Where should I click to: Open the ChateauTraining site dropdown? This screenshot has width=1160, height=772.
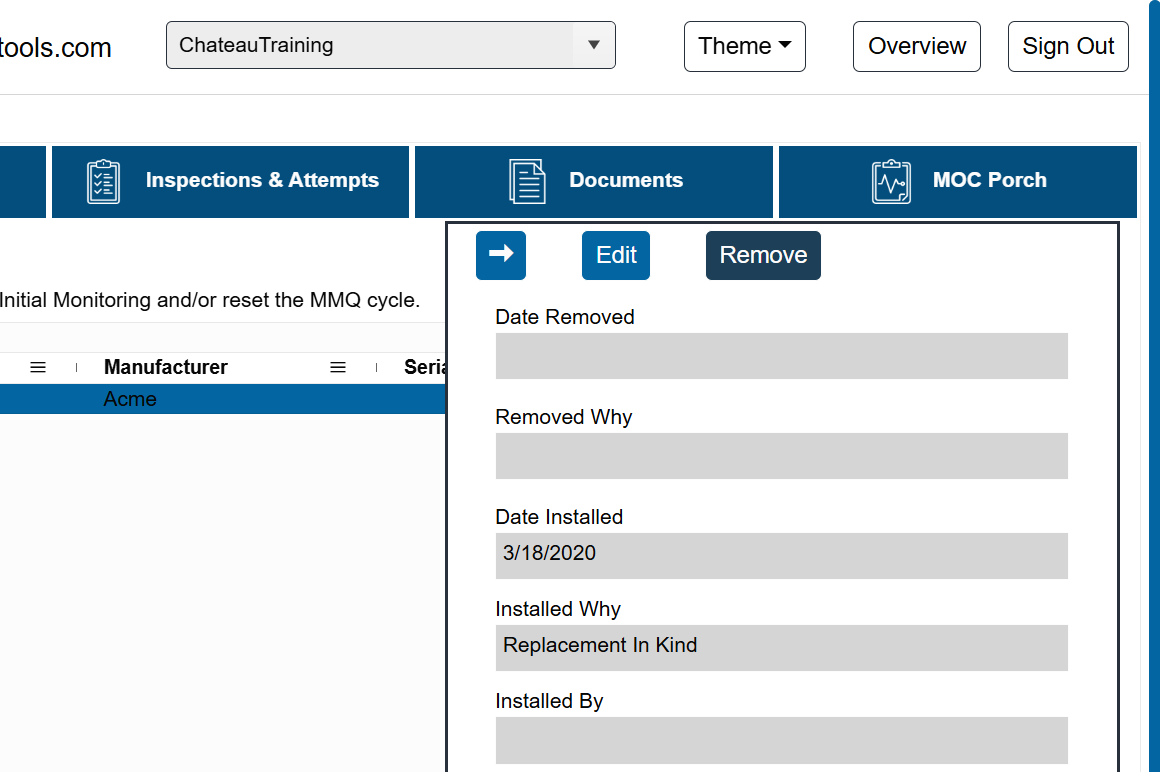(391, 45)
